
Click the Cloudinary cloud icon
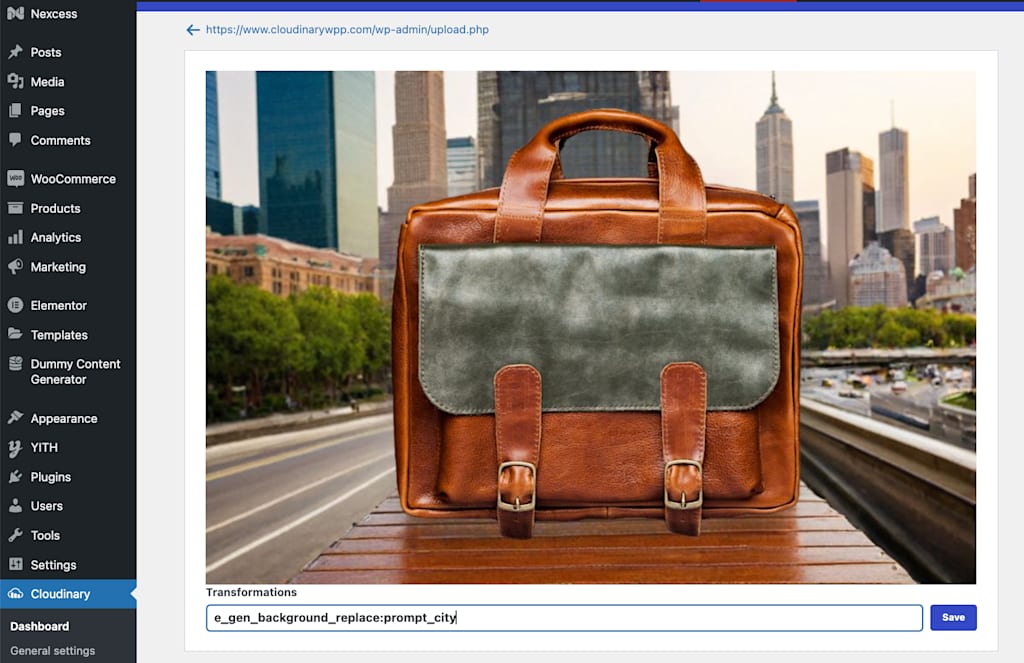click(x=15, y=594)
